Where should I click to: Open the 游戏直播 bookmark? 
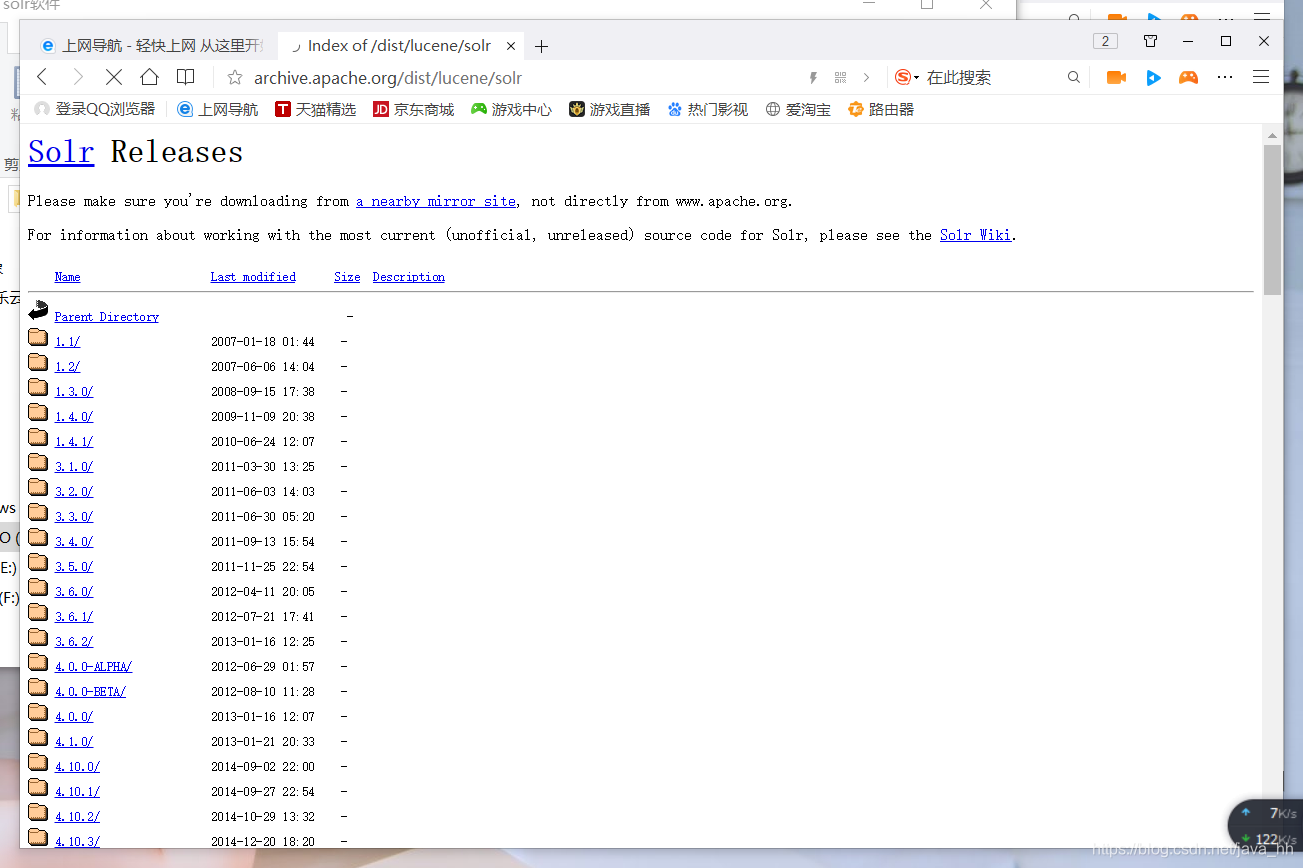click(x=609, y=109)
